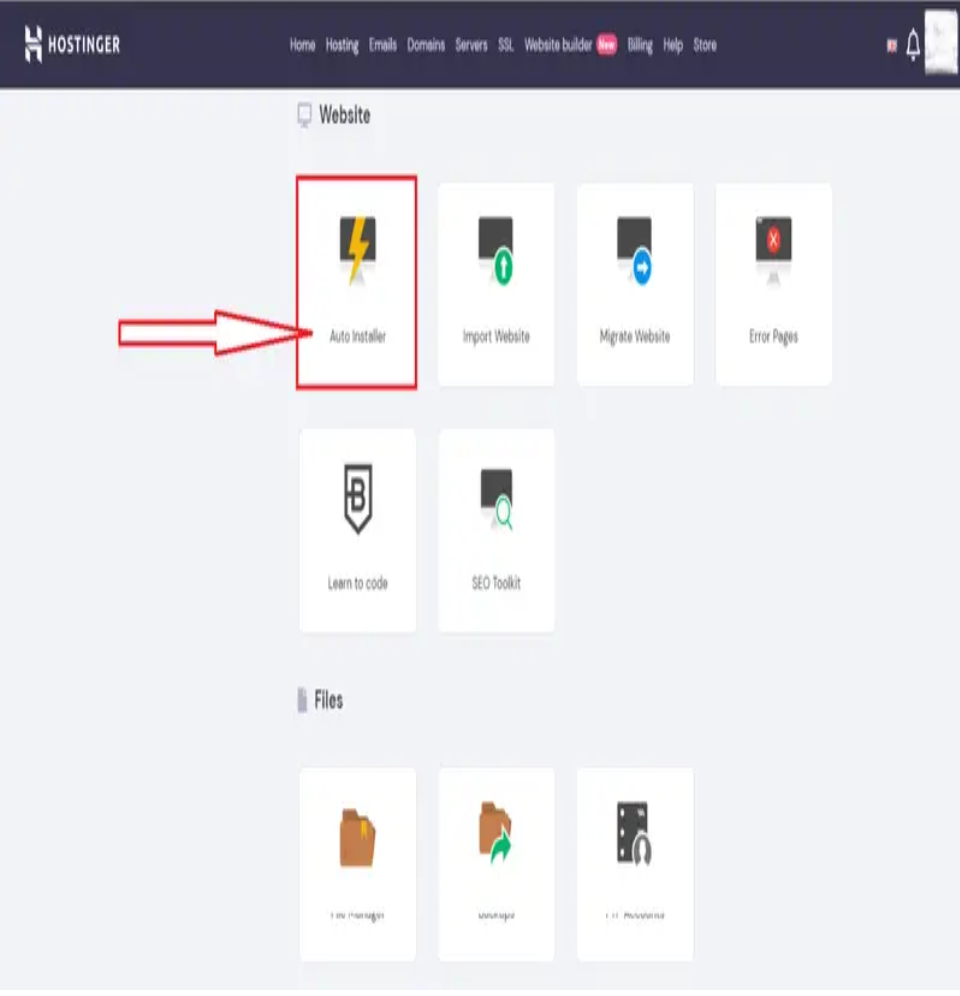
Task: Select the Migrate Website icon
Action: (x=635, y=251)
